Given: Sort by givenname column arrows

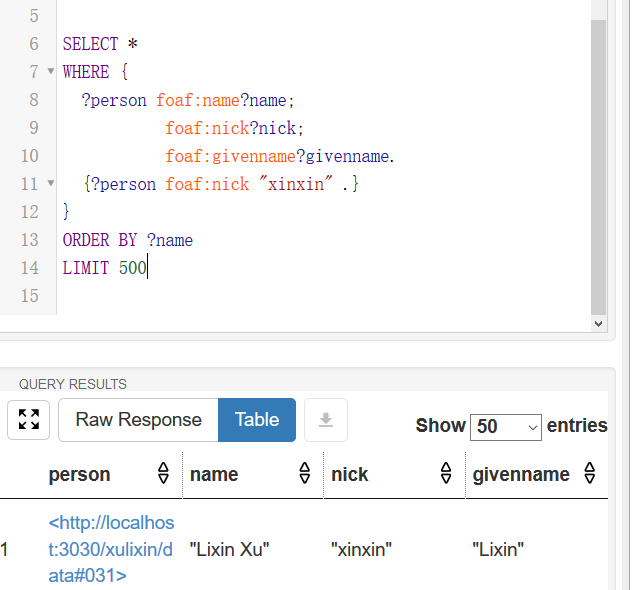Looking at the screenshot, I should (589, 474).
